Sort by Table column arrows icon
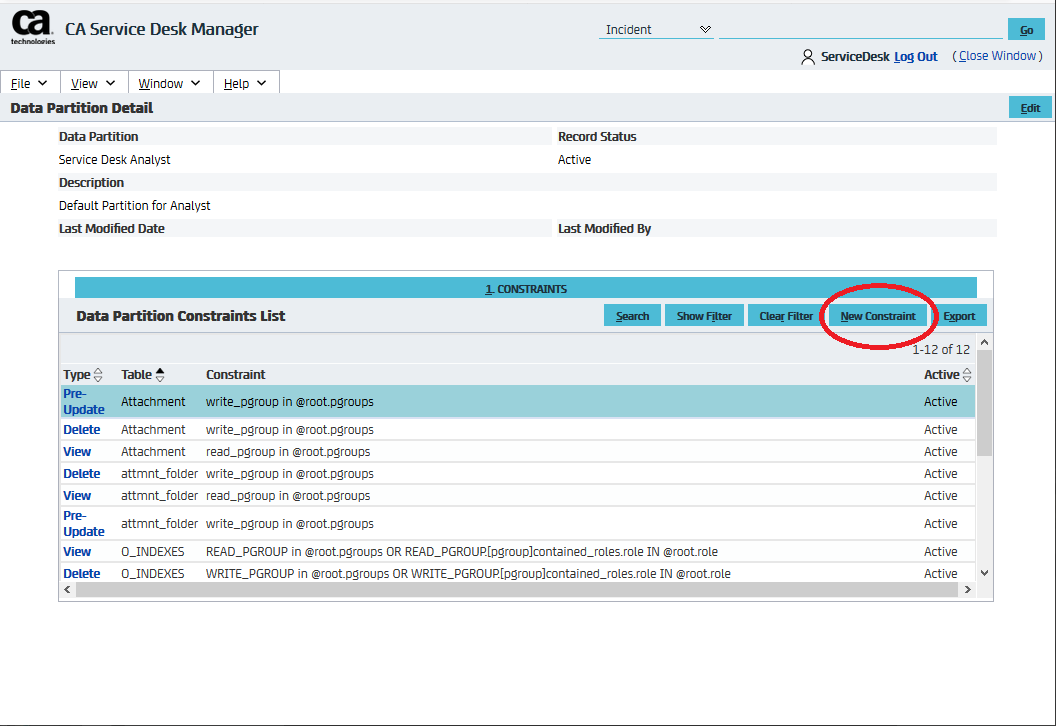Viewport: 1056px width, 726px height. point(160,375)
